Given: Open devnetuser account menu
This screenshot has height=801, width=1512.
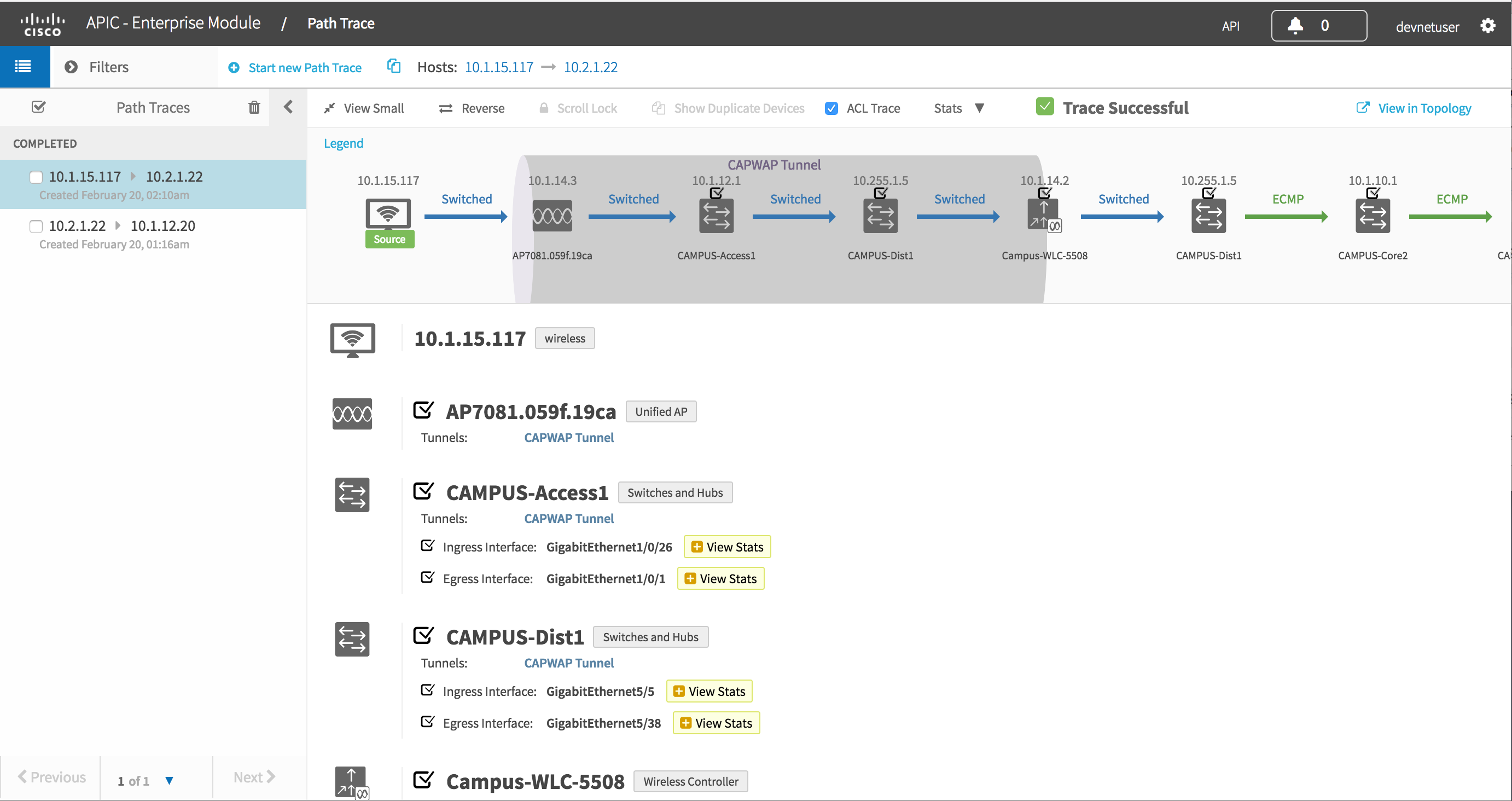Looking at the screenshot, I should click(1427, 26).
